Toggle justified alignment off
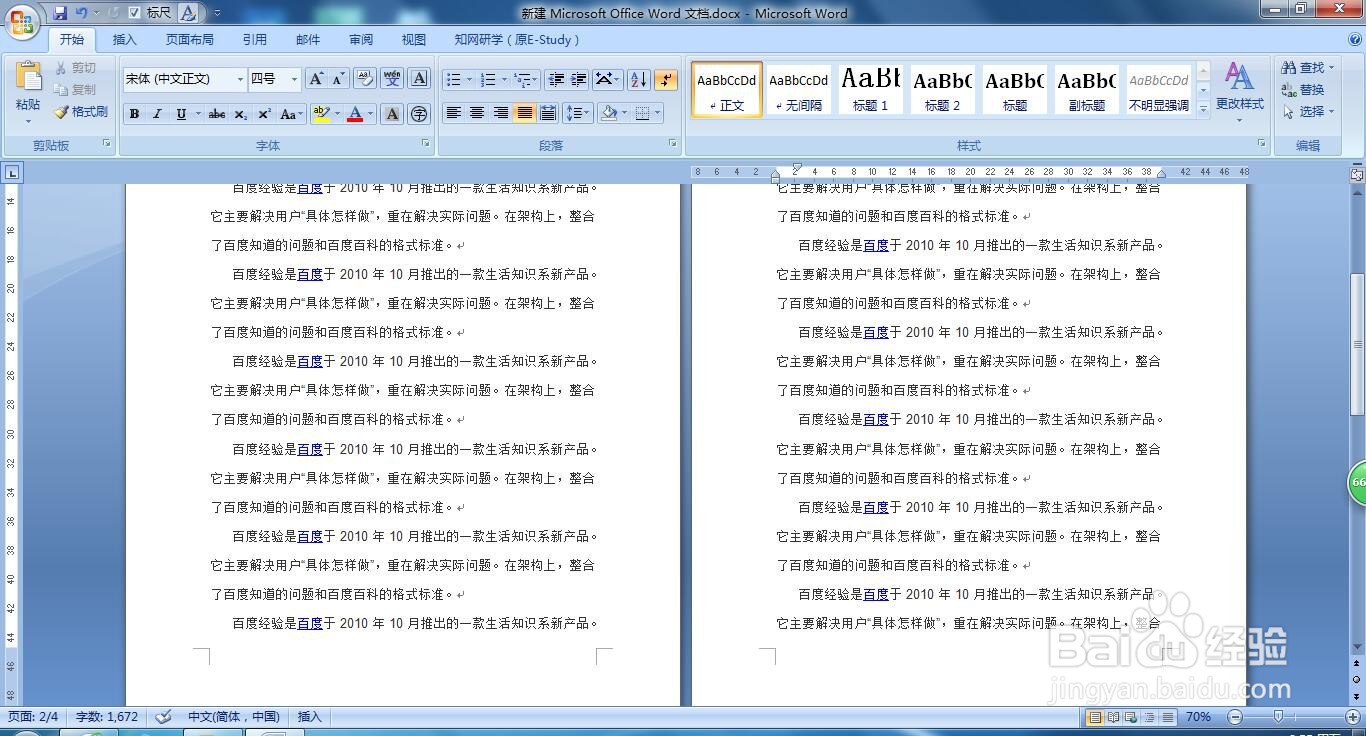The height and width of the screenshot is (736, 1366). [x=524, y=113]
